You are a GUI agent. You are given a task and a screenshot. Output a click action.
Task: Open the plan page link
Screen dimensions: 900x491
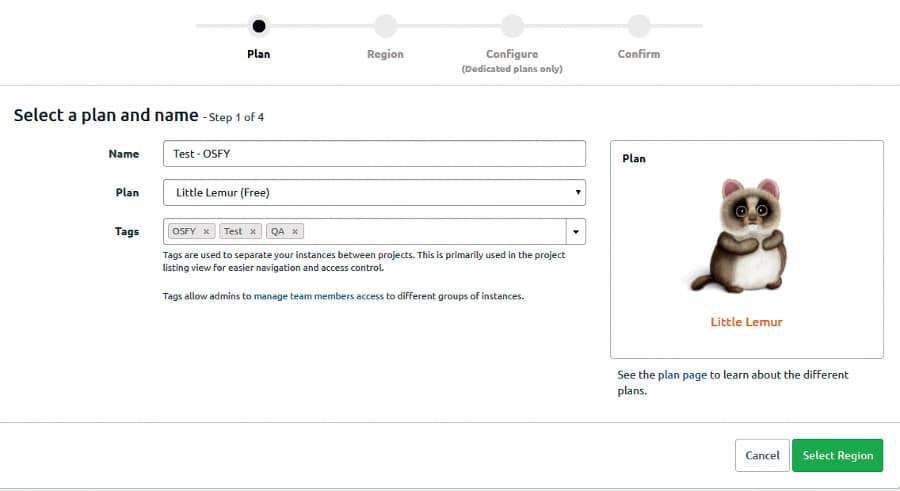682,375
